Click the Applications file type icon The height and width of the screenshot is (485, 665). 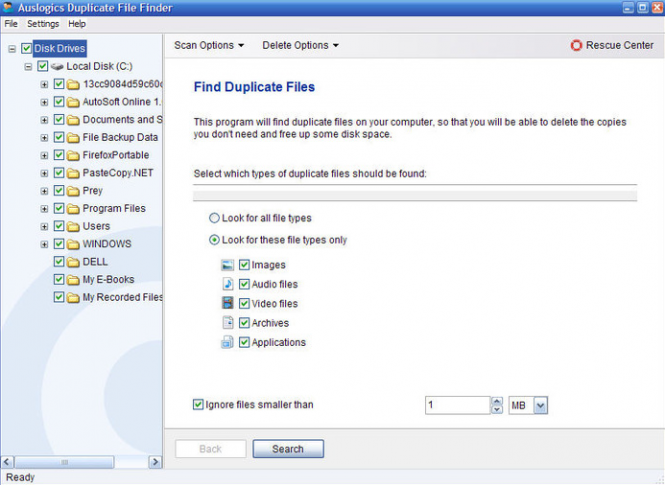click(x=227, y=342)
